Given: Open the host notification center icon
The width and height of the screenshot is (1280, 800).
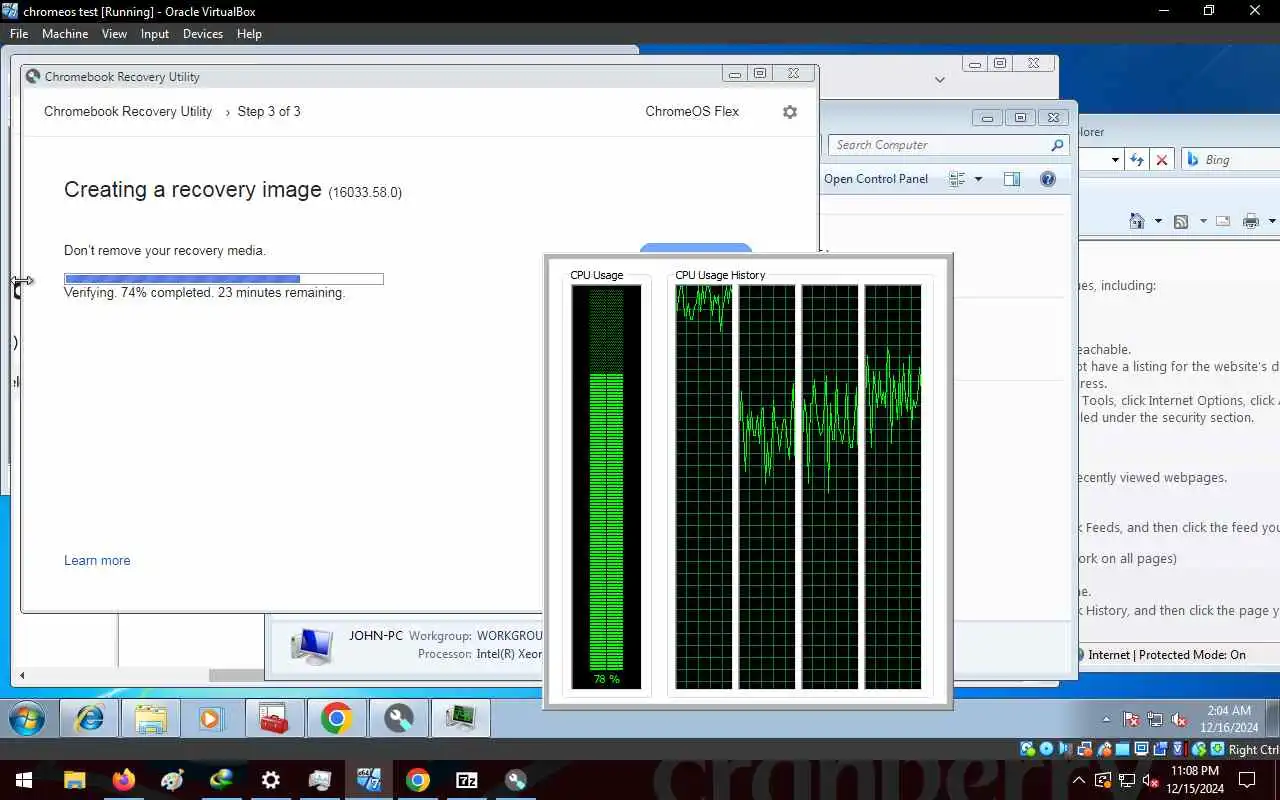Looking at the screenshot, I should point(1247,780).
